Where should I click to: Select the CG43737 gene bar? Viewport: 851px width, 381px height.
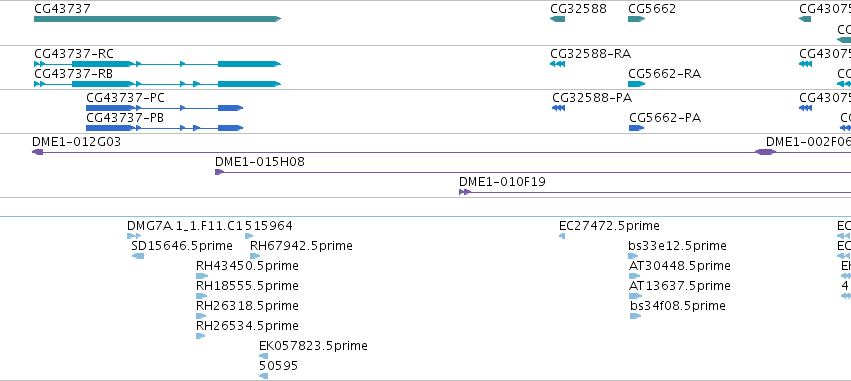pos(157,19)
